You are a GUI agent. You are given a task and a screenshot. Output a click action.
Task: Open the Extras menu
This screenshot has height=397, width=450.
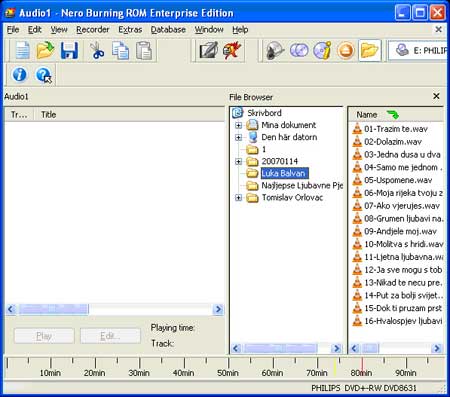(130, 30)
